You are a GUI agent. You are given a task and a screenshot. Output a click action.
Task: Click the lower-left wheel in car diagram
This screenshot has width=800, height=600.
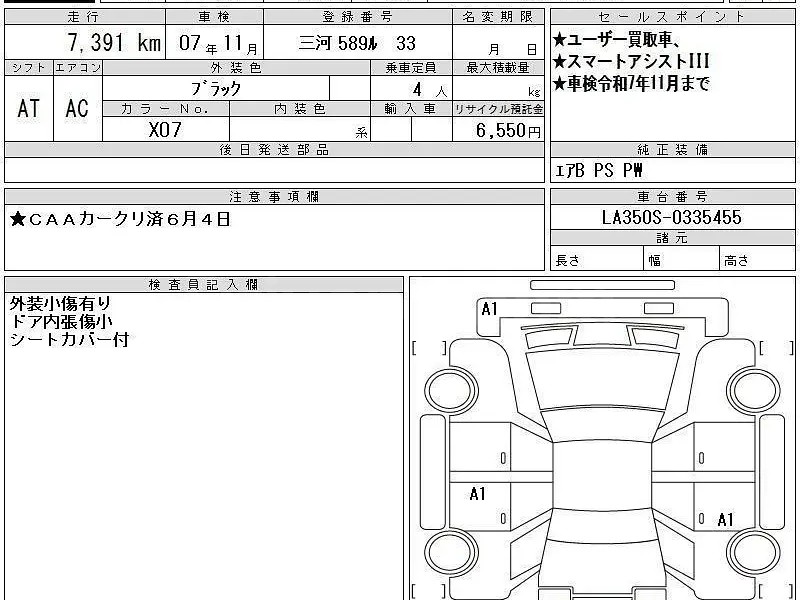(x=445, y=552)
